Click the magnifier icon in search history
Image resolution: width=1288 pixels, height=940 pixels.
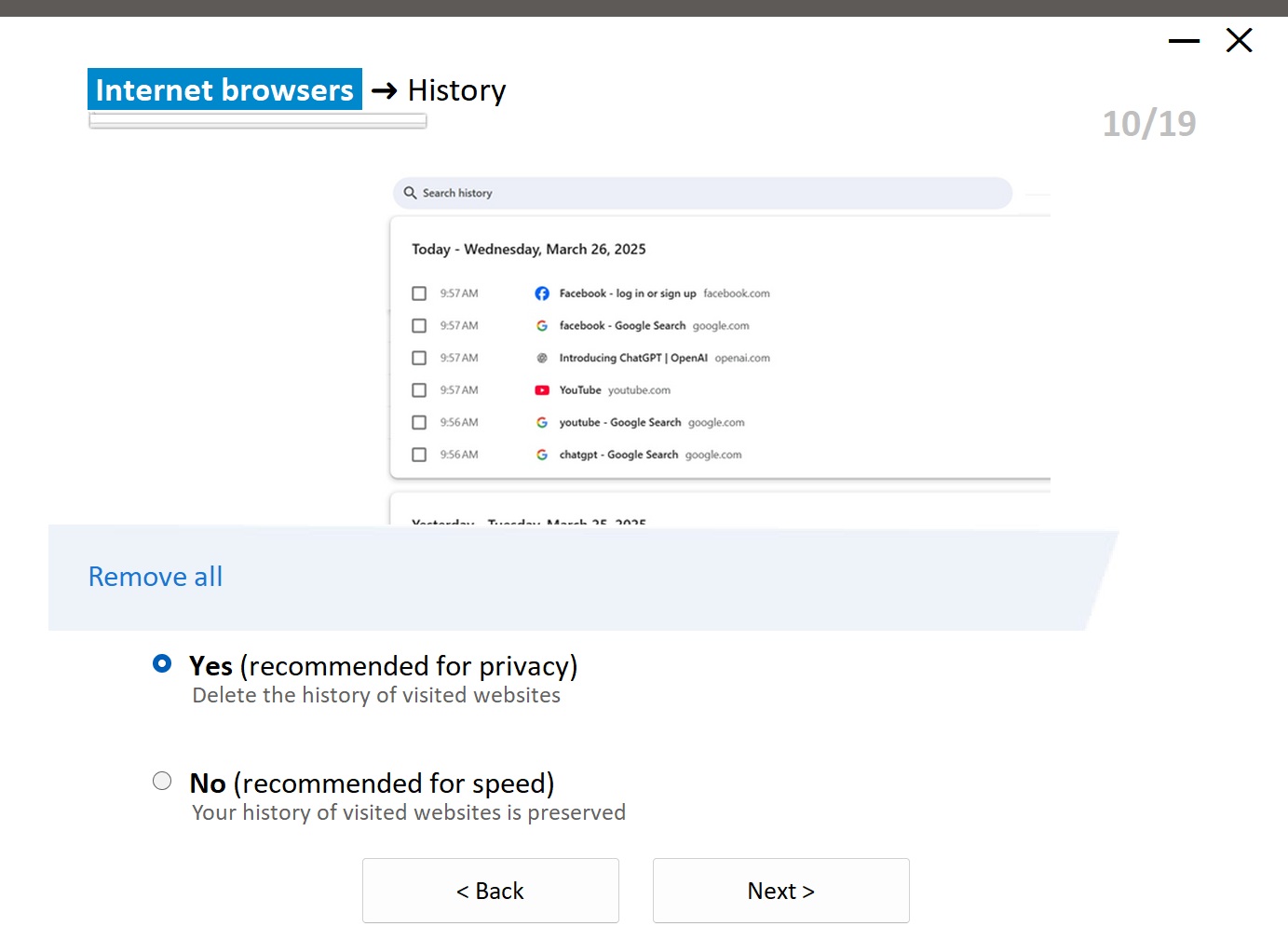pos(410,193)
